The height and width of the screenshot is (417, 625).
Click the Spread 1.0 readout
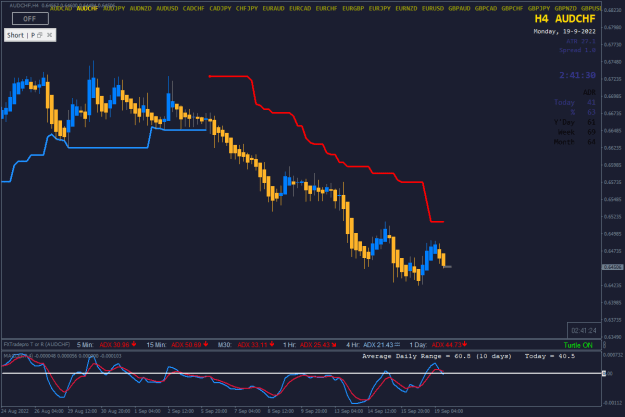(x=577, y=50)
